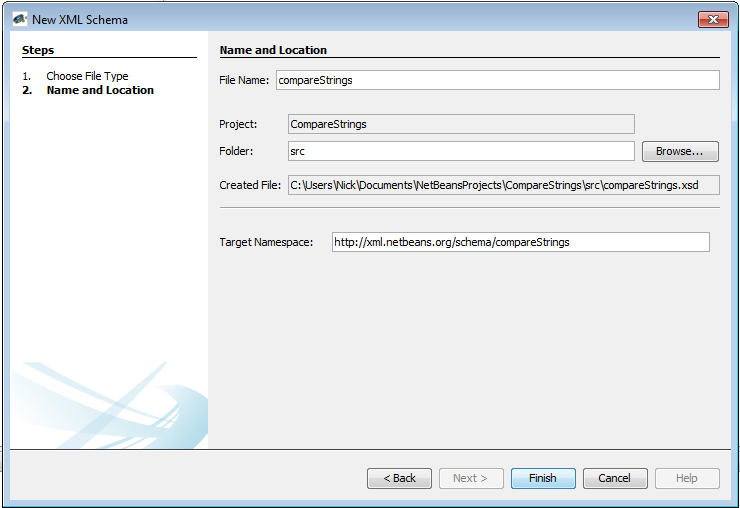Click the disabled Next > button
This screenshot has width=740, height=508.
point(471,478)
